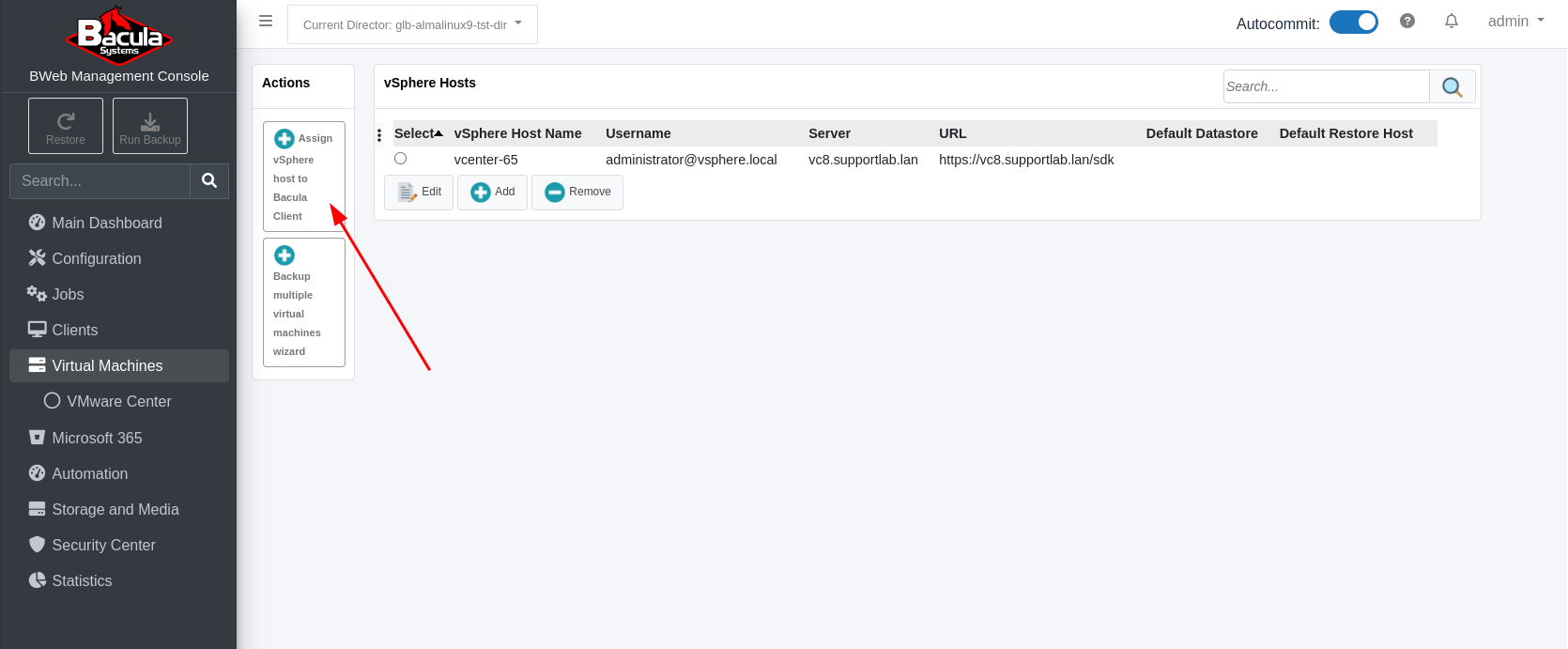Sort by the Select column

coord(419,133)
